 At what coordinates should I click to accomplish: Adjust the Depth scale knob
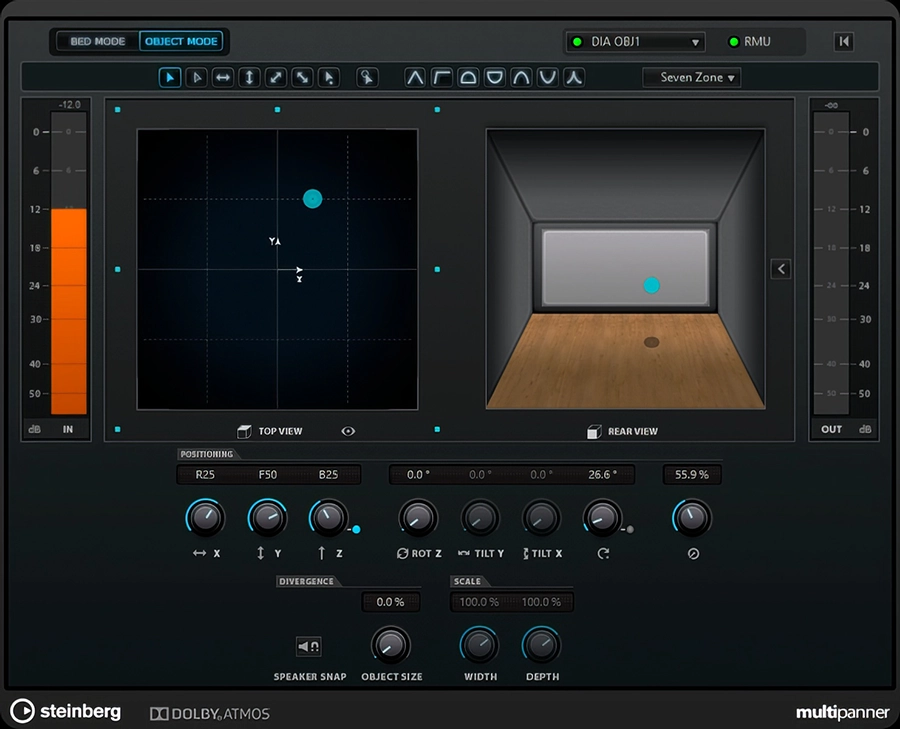point(541,645)
